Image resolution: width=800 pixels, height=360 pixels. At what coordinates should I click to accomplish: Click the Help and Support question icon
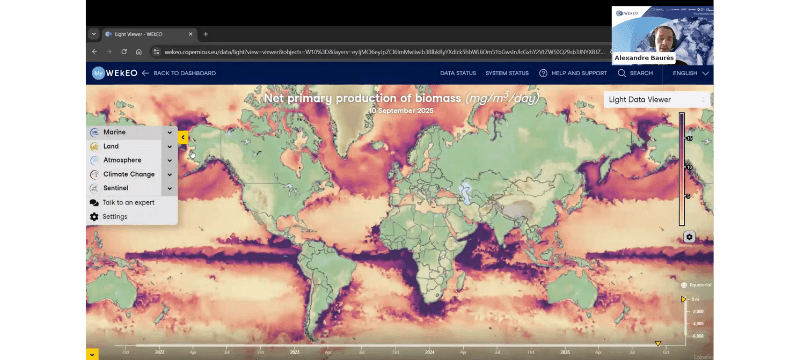tap(543, 73)
